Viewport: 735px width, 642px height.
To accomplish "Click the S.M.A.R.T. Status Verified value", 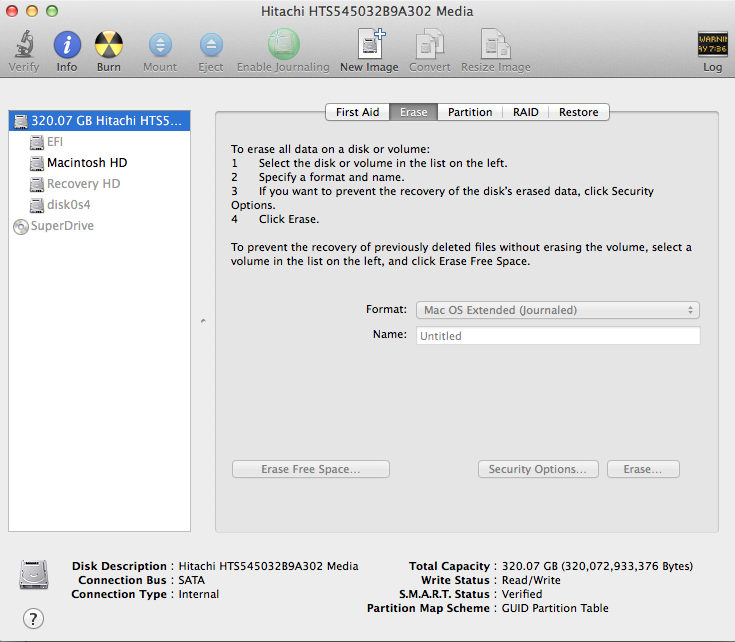I will (x=522, y=594).
